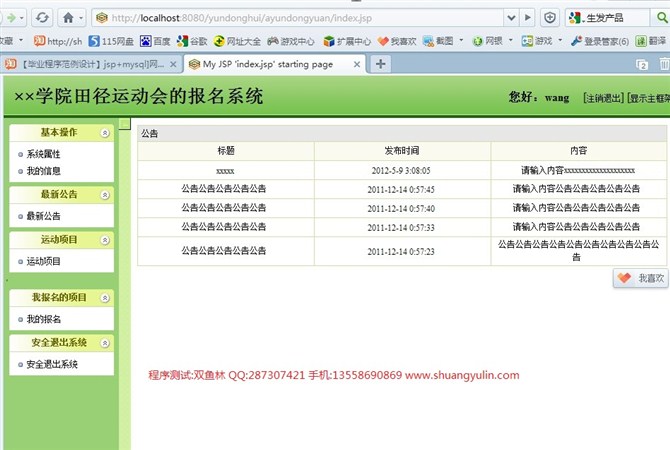Collapse the 运动项目 panel

coord(105,241)
